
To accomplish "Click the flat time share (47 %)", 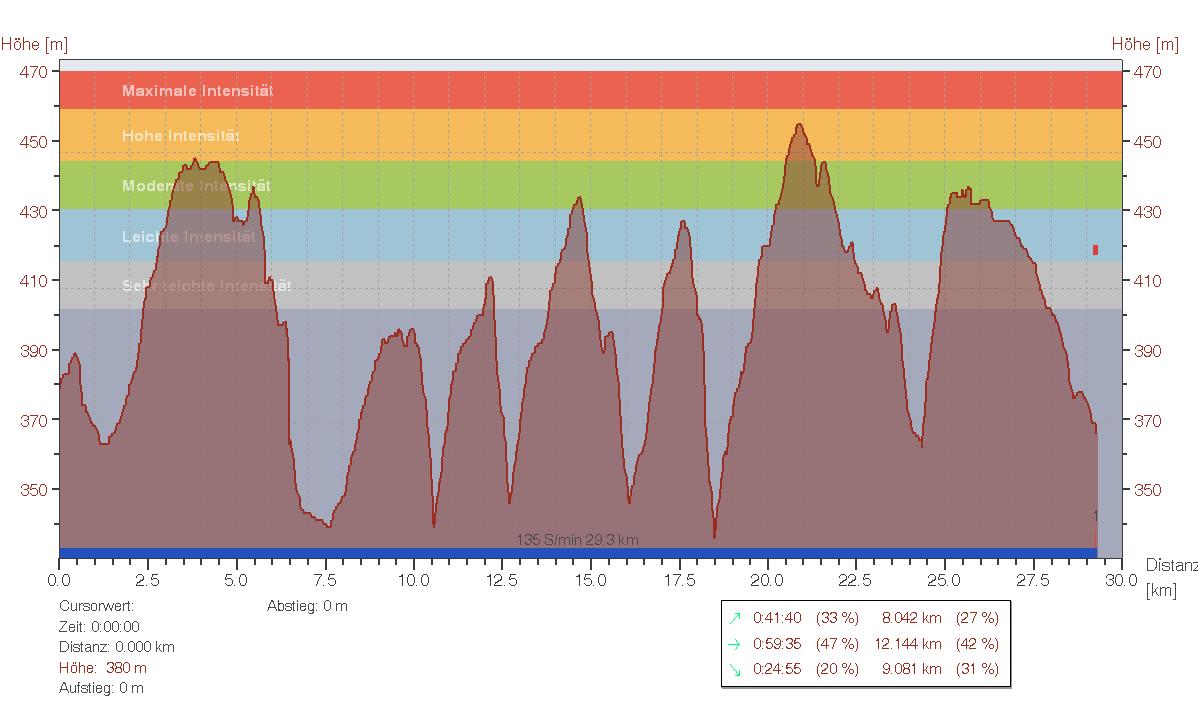I will pos(837,644).
